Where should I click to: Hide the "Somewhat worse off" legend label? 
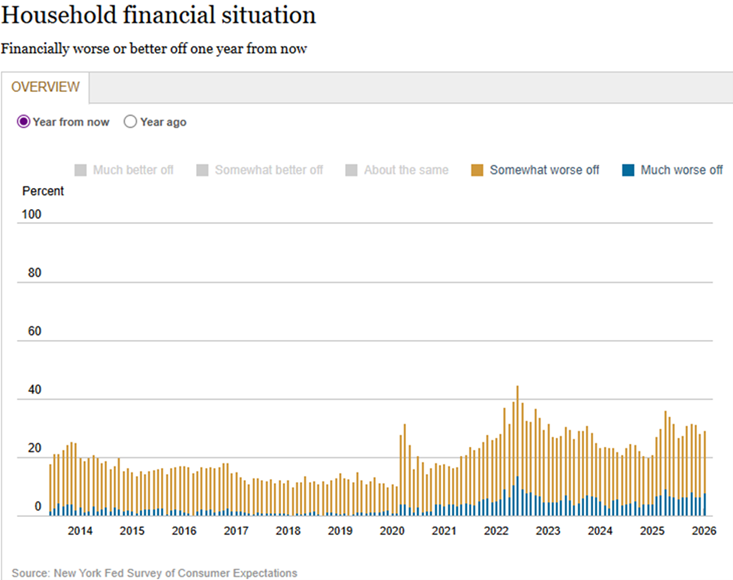point(544,170)
